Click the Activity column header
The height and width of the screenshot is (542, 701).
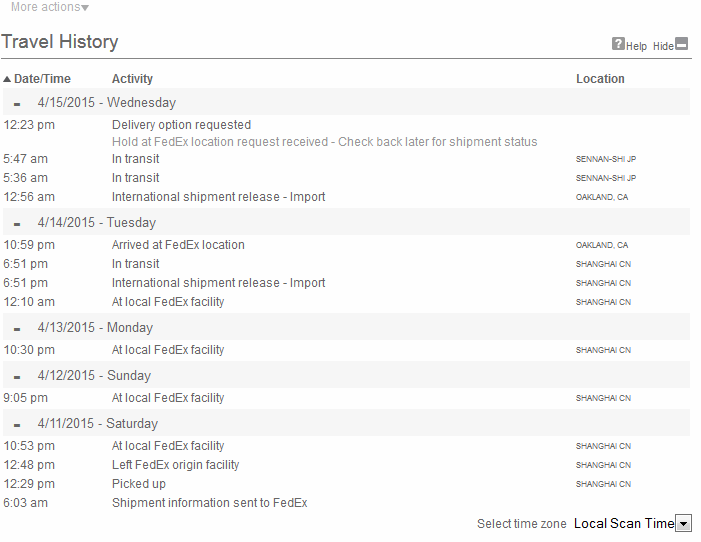click(132, 79)
